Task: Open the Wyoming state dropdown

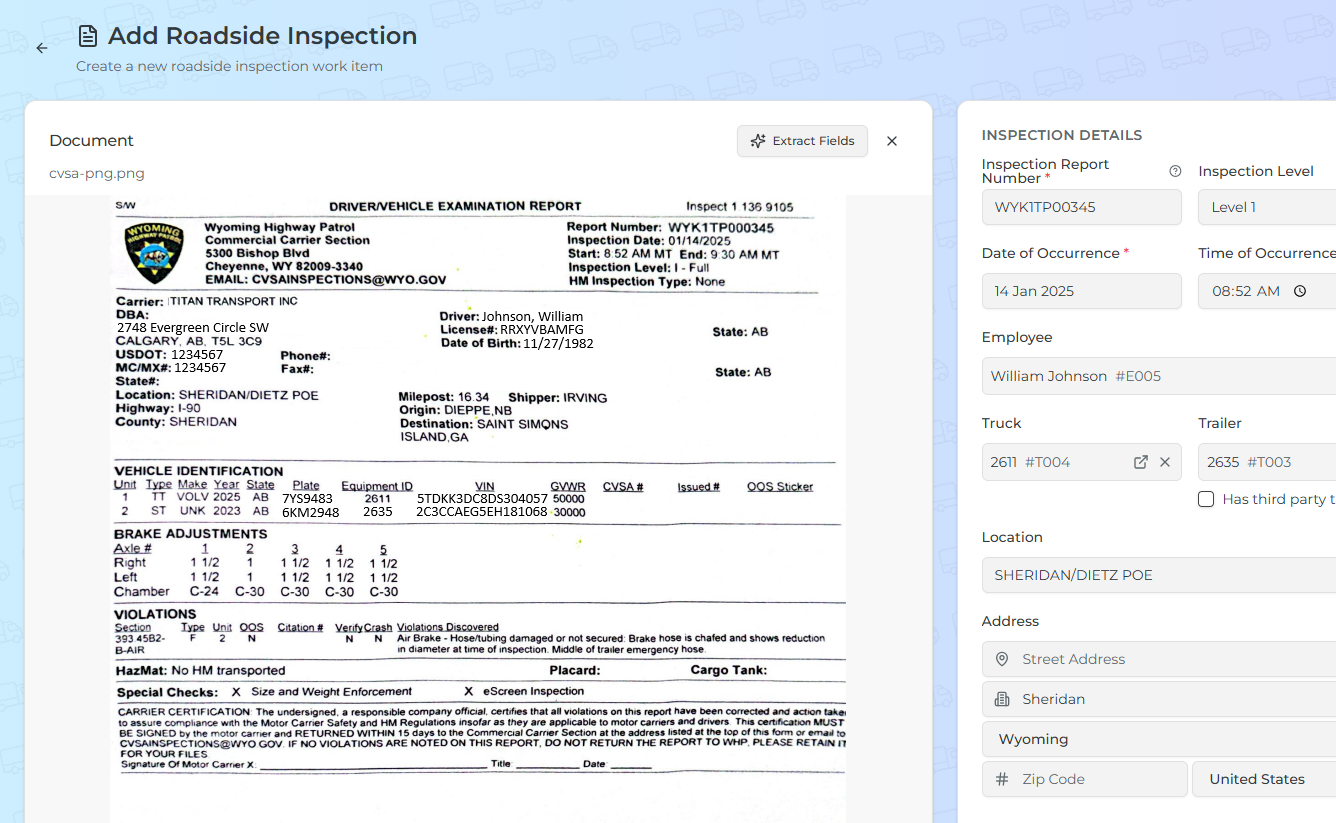Action: [x=1160, y=739]
